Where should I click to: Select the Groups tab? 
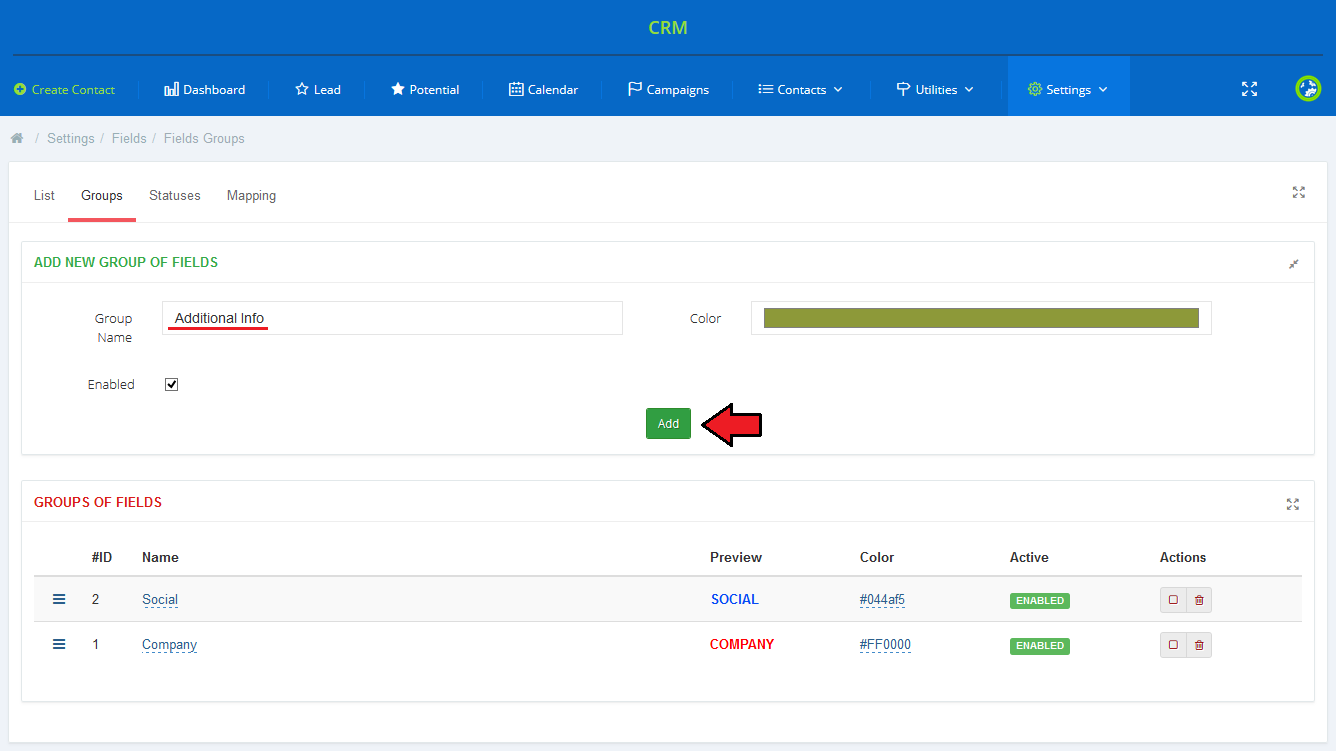(102, 195)
